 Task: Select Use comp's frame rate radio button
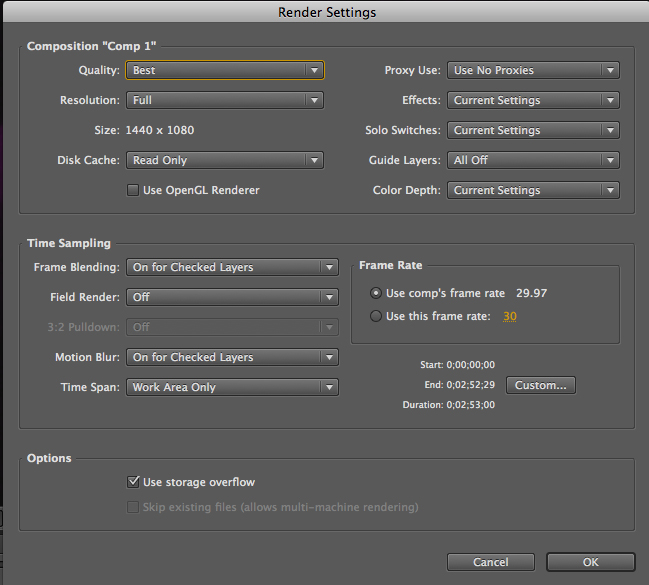tap(375, 293)
